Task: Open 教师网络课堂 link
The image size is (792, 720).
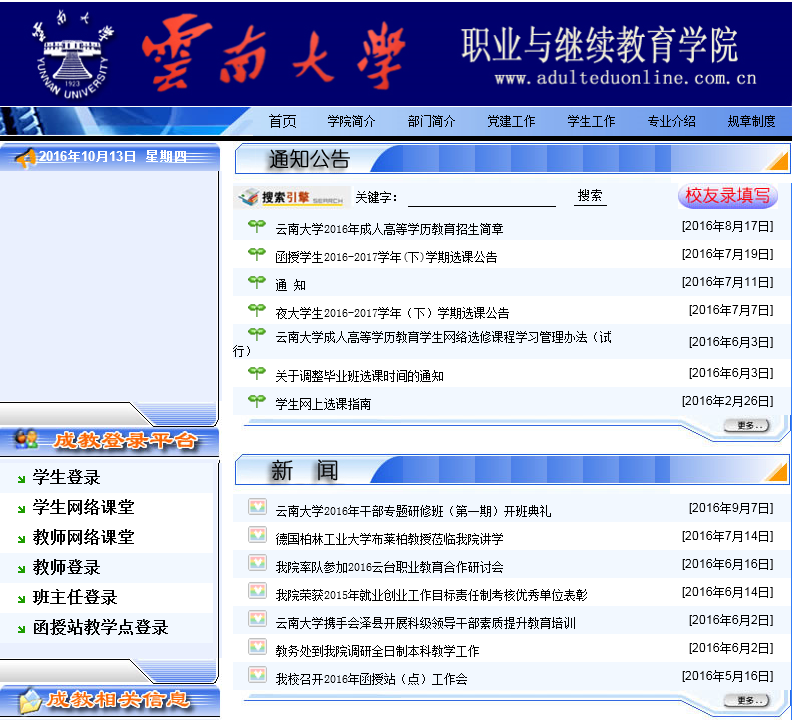Action: click(84, 537)
